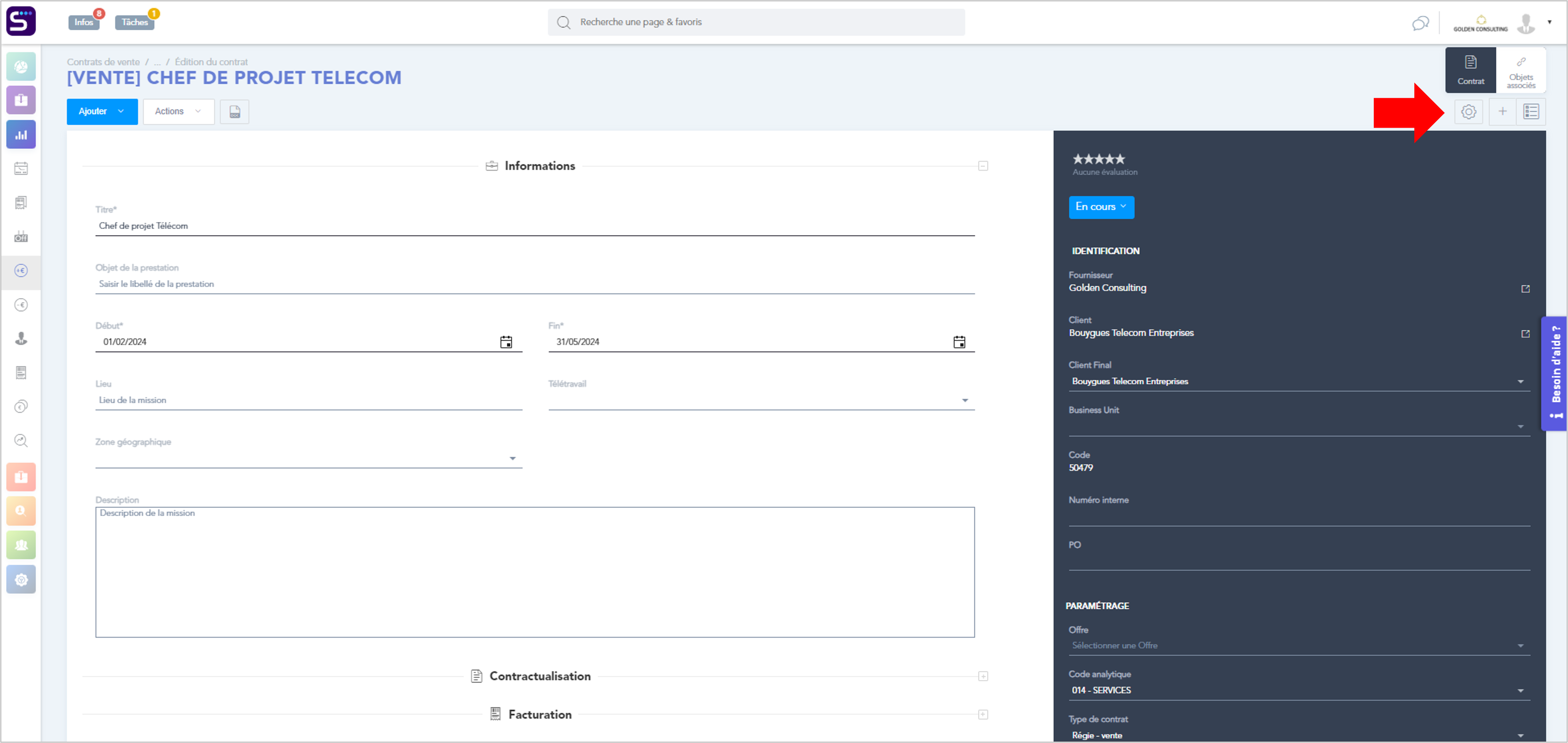Open the En cours status dropdown
This screenshot has height=743, width=1568.
(1101, 207)
